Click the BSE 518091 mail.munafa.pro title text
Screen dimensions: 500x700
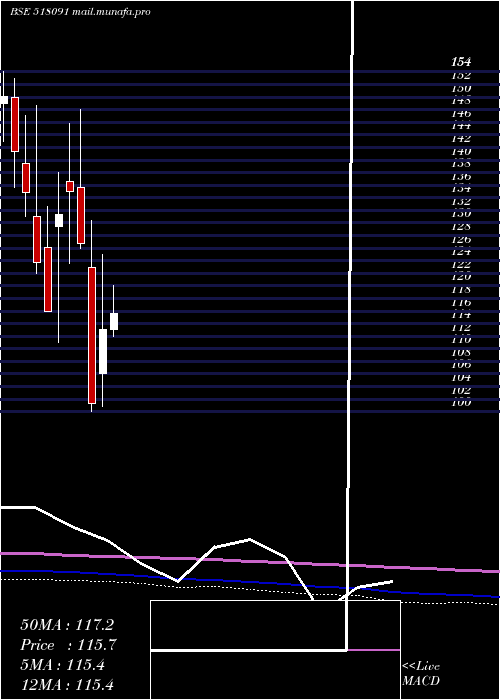click(x=80, y=12)
